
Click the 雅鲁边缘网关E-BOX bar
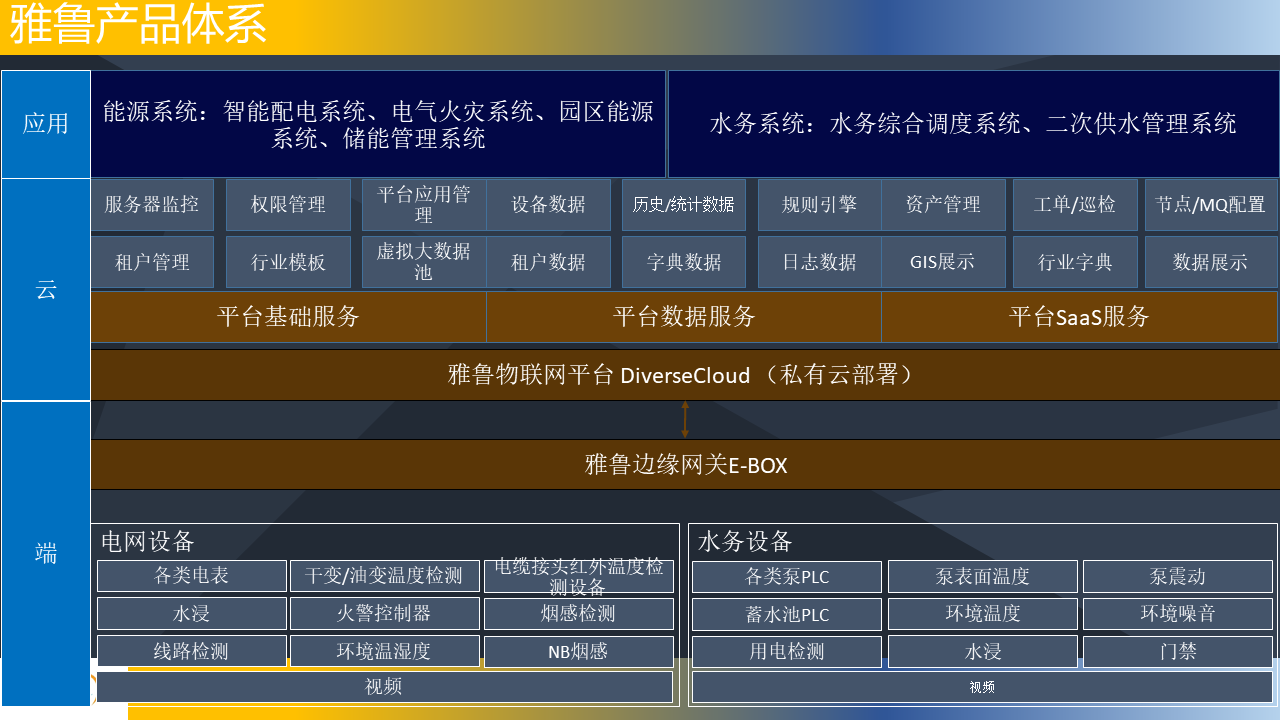685,464
